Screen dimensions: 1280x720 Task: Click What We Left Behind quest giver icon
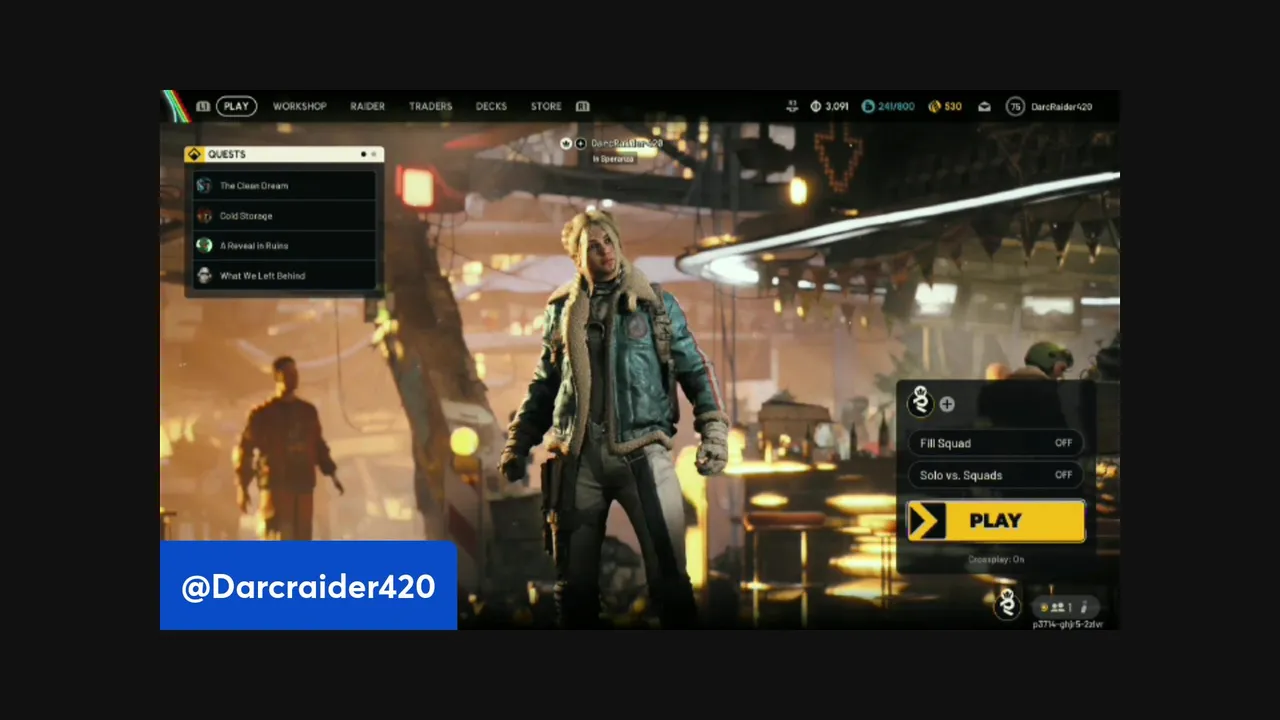[x=204, y=275]
